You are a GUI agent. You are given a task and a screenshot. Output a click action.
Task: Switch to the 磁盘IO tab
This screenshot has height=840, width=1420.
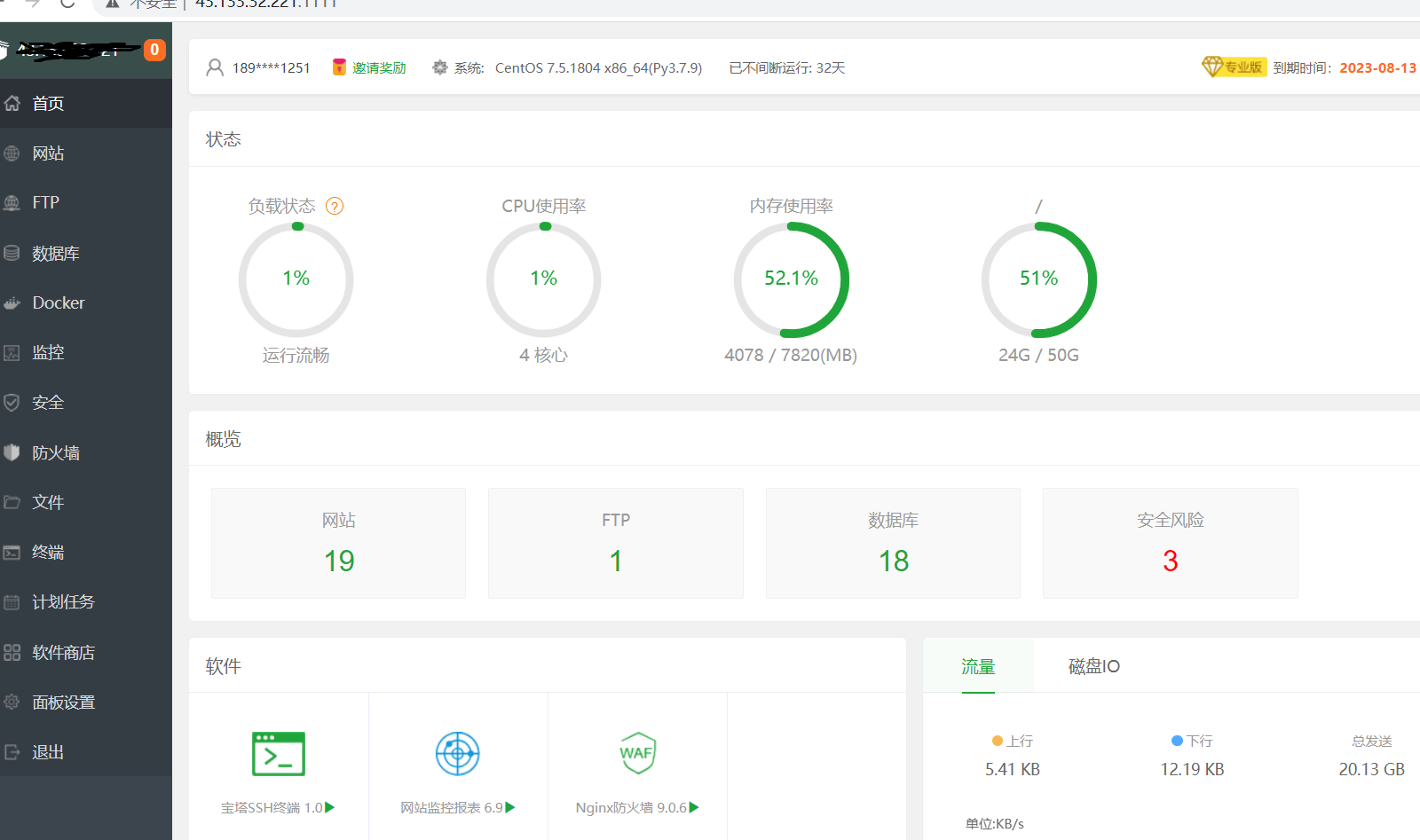[x=1093, y=666]
